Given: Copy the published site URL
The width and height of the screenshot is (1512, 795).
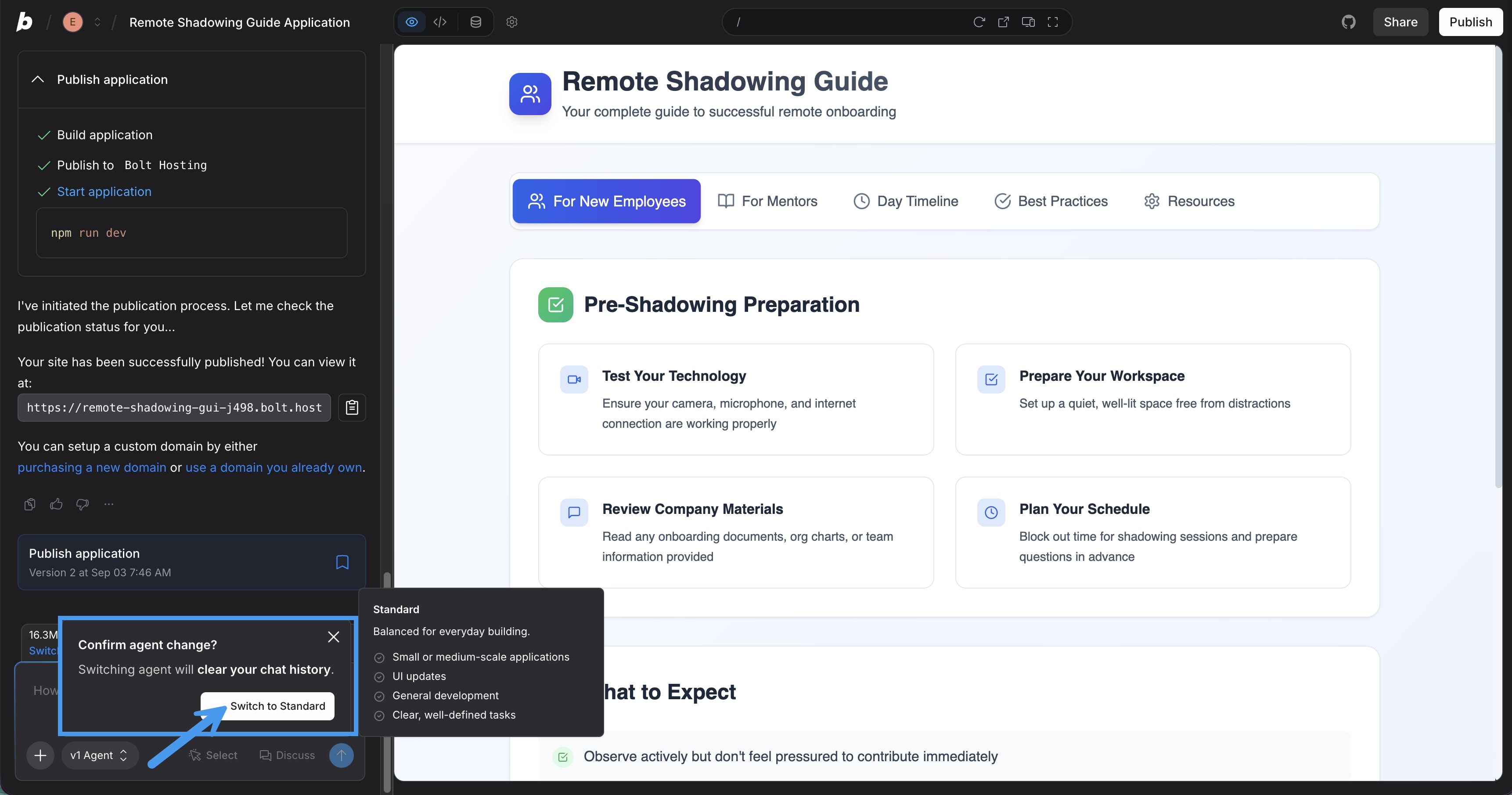Looking at the screenshot, I should [352, 408].
